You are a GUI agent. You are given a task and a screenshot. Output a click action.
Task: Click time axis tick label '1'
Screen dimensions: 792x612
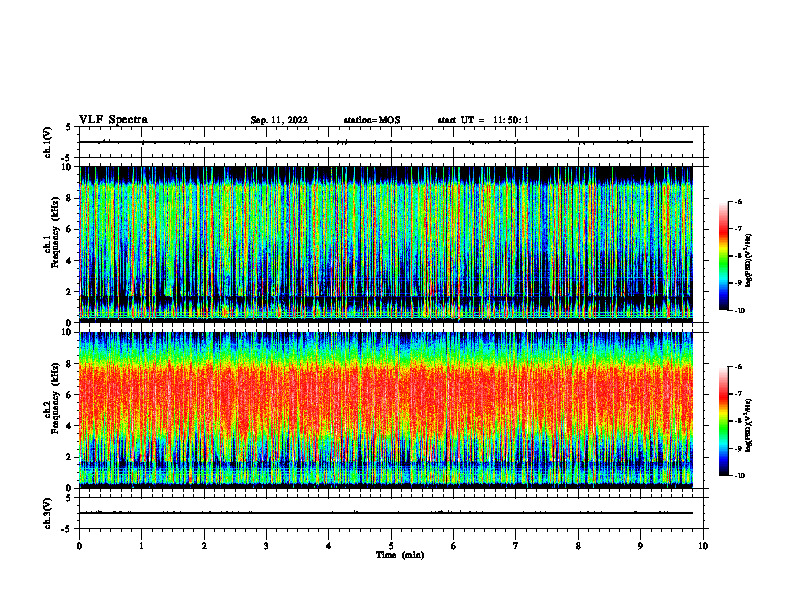point(141,546)
